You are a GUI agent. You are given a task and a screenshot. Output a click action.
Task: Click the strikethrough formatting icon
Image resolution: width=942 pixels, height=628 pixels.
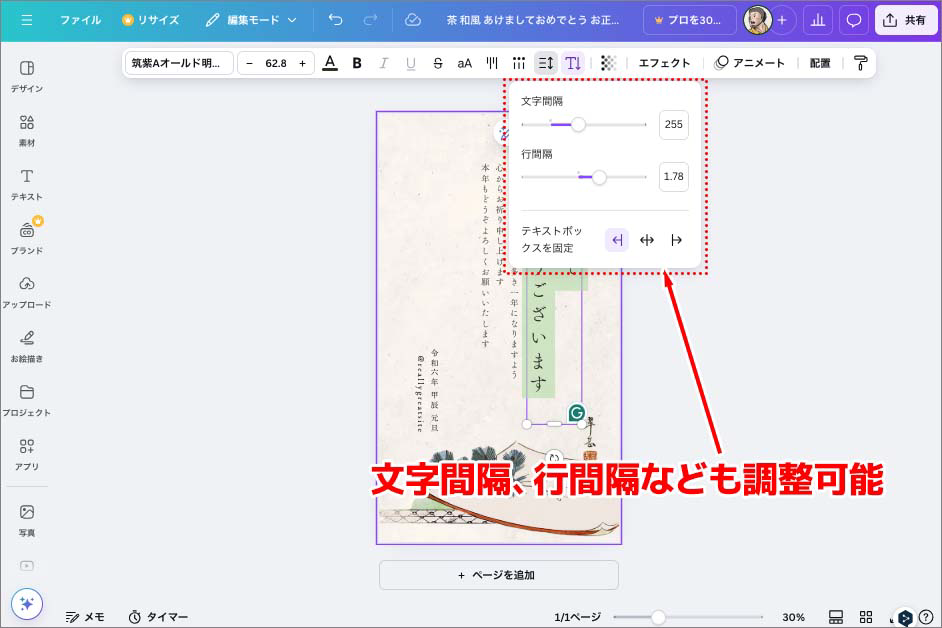pyautogui.click(x=438, y=62)
